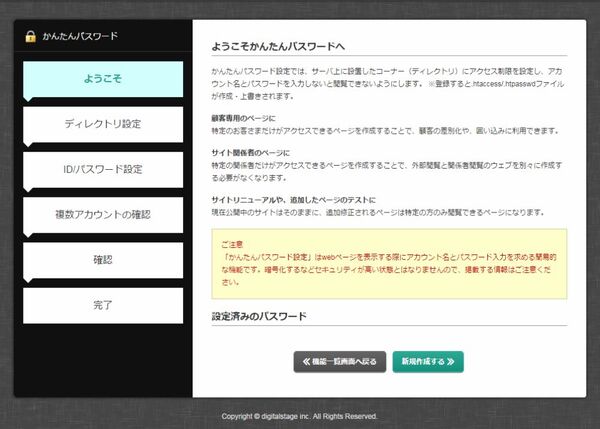Click the ようこそかんたんパスワードへ heading
600x429 pixels.
coord(278,47)
